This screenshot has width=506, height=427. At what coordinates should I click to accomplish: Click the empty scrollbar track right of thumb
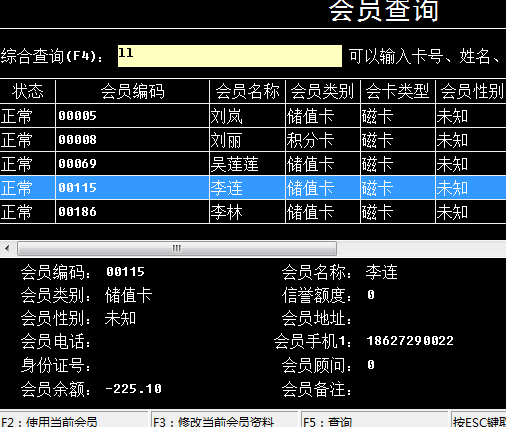click(x=421, y=248)
